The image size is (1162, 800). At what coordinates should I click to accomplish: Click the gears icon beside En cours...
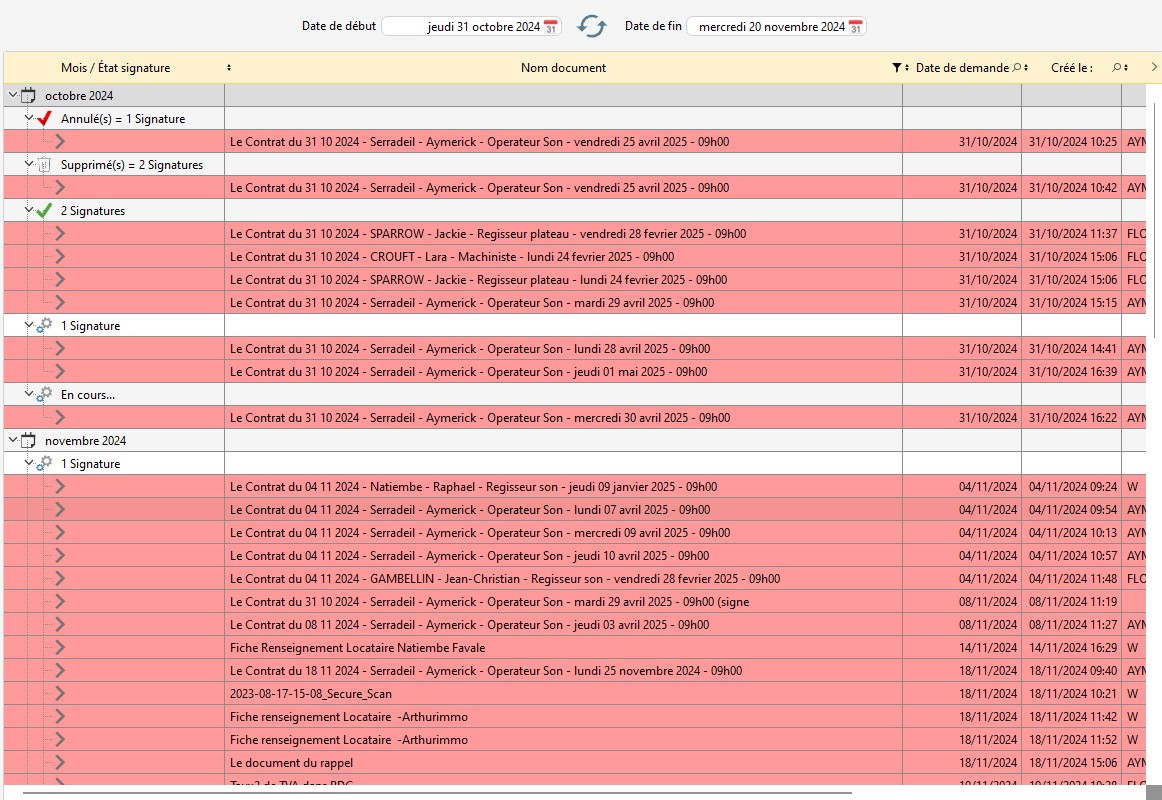44,395
